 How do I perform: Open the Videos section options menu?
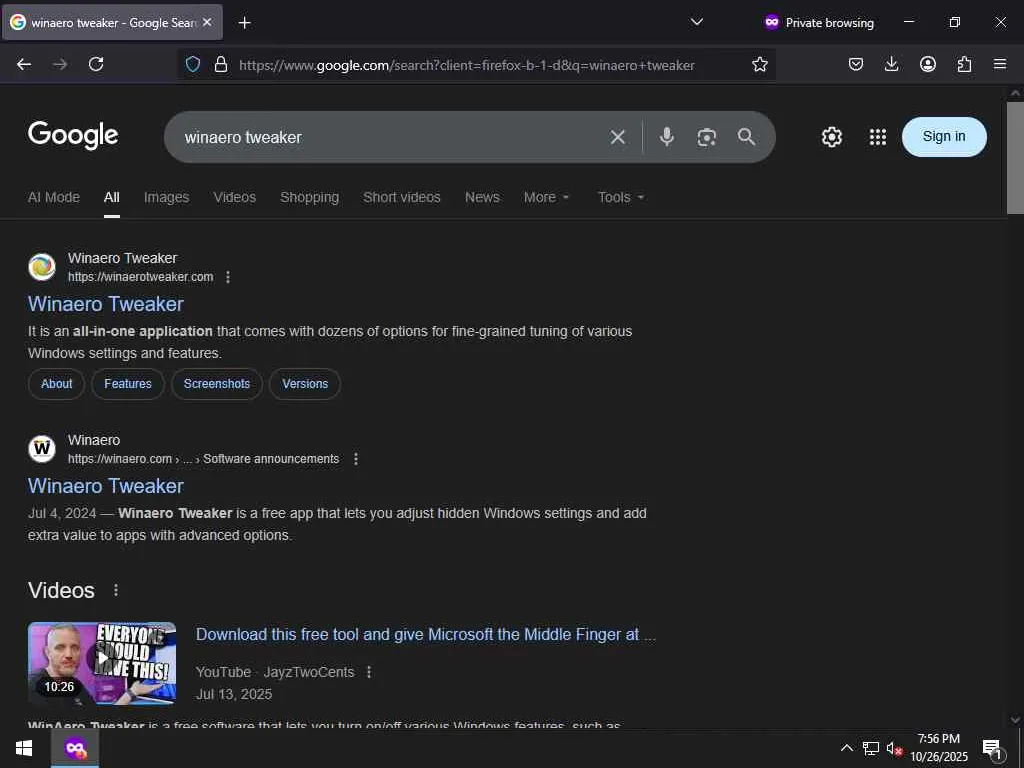tap(116, 590)
